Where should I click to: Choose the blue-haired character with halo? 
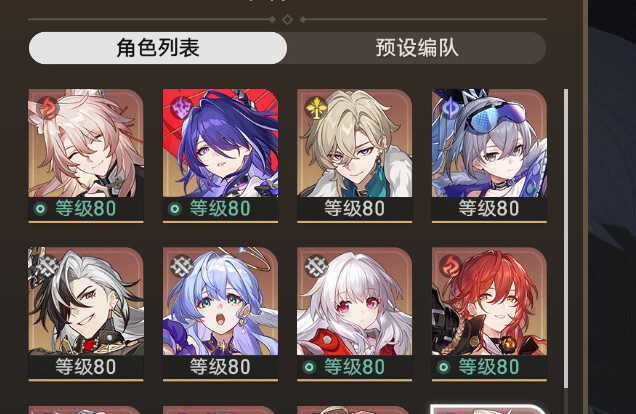click(220, 314)
